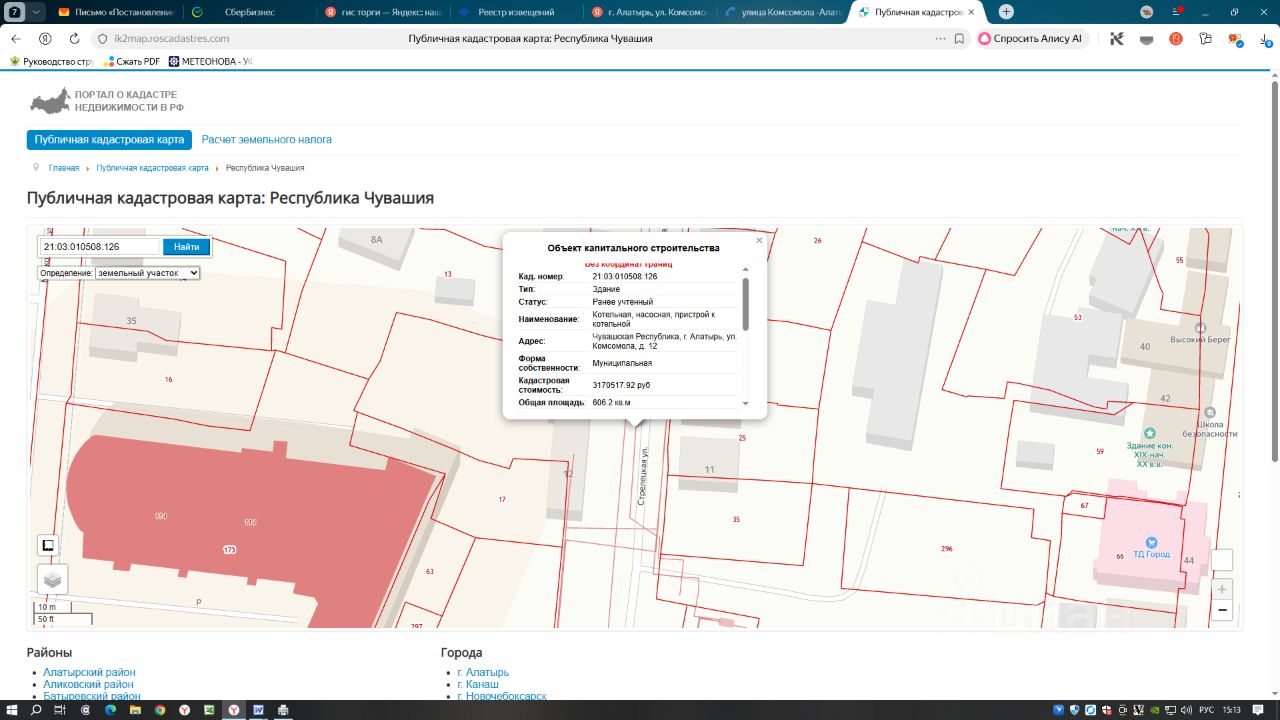1280x720 pixels.
Task: Open the Yandex home button
Action: [45, 38]
